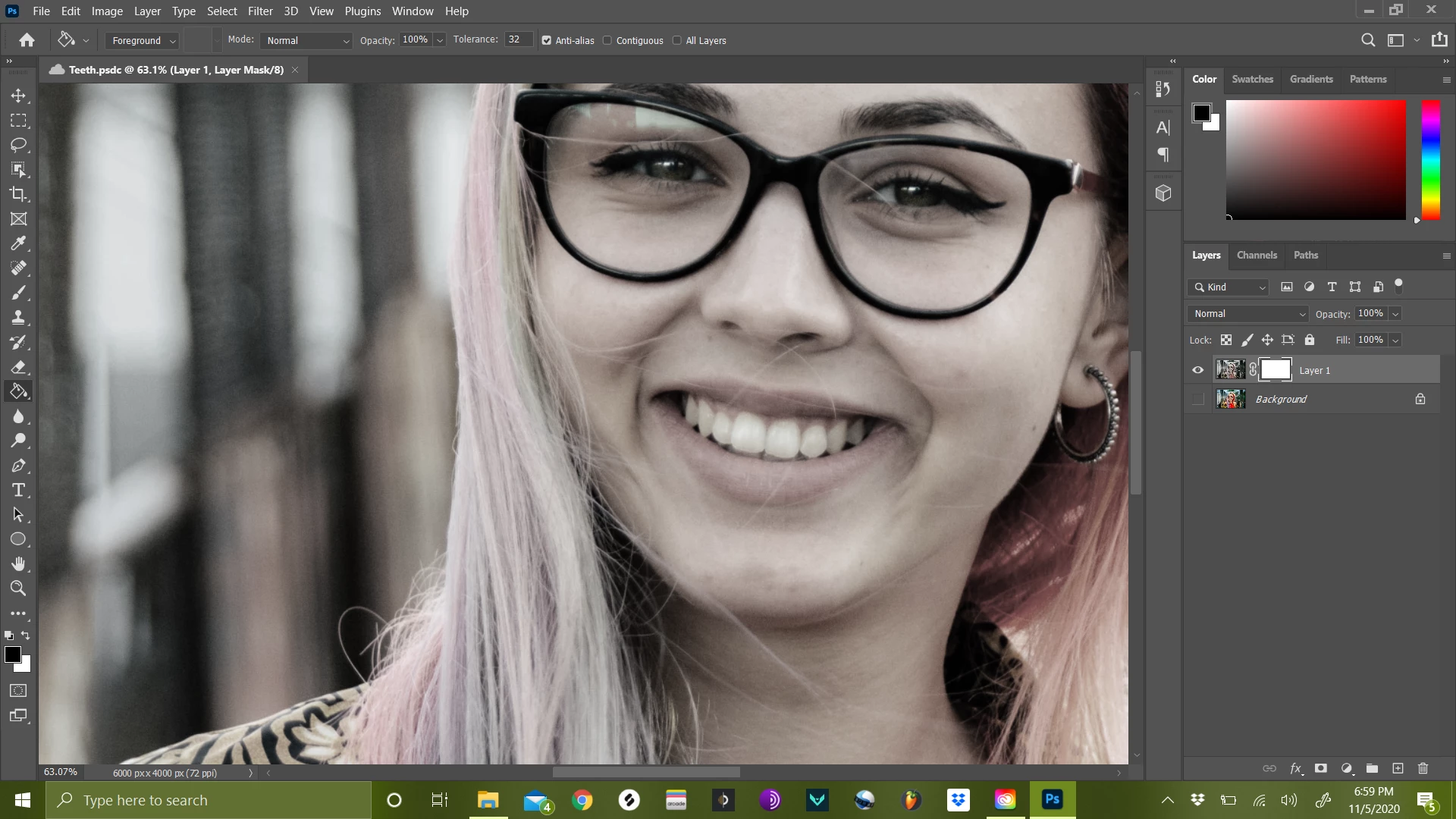
Task: Click the Tolerance value field
Action: (517, 40)
